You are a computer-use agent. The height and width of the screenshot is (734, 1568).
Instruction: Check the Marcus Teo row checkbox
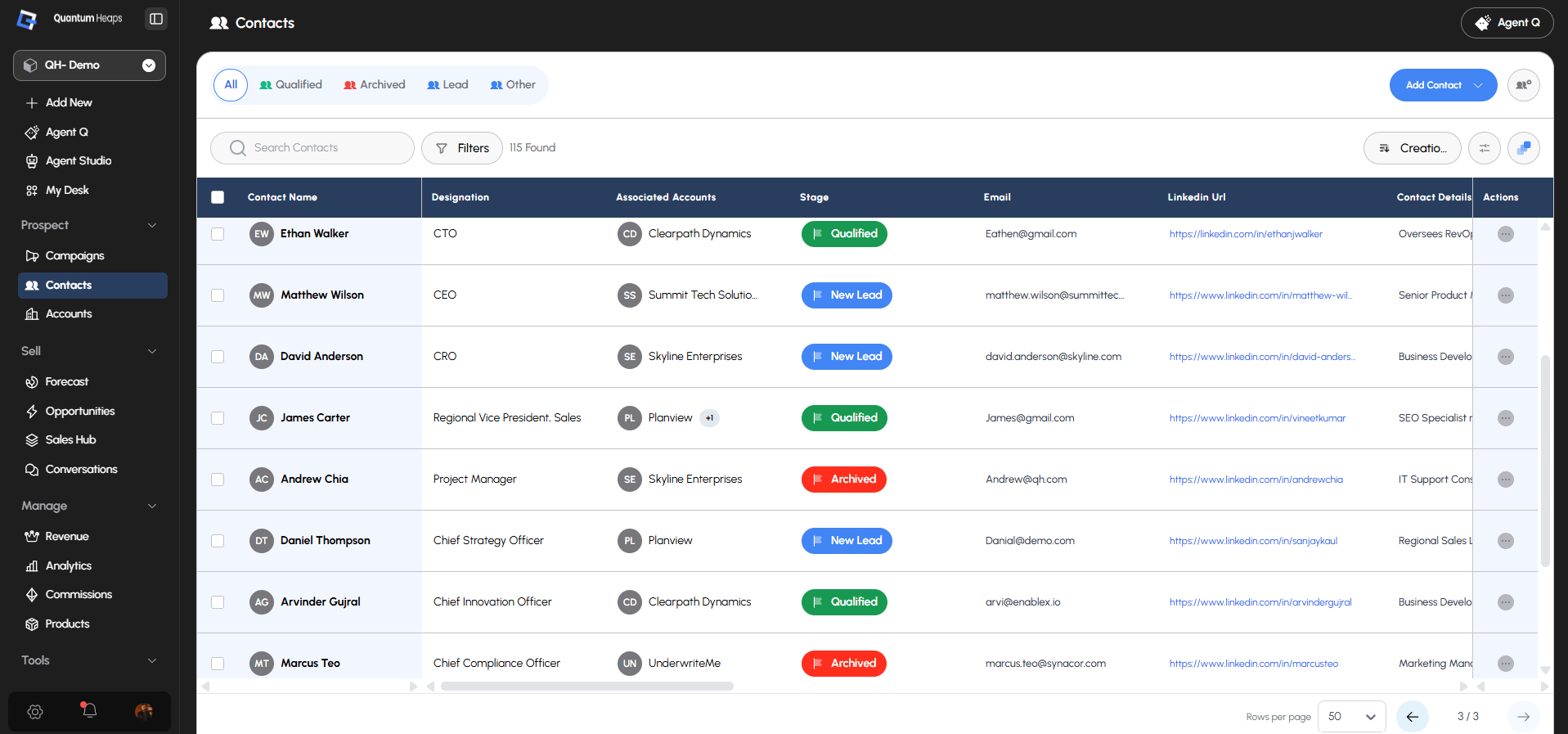point(218,664)
